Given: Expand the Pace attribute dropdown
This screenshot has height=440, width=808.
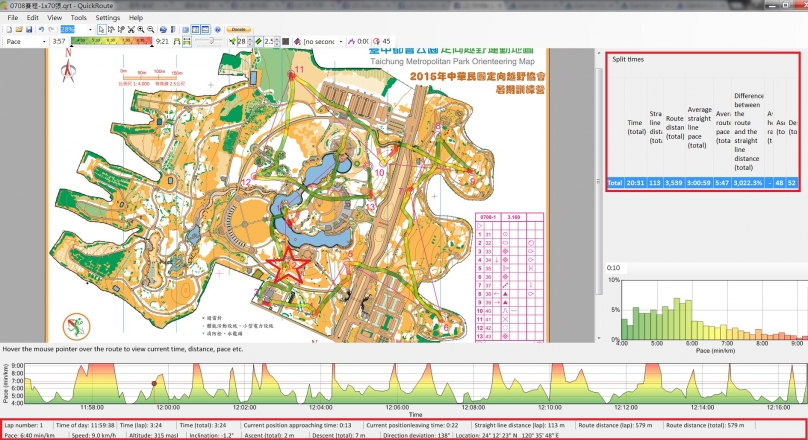Looking at the screenshot, I should coord(44,42).
